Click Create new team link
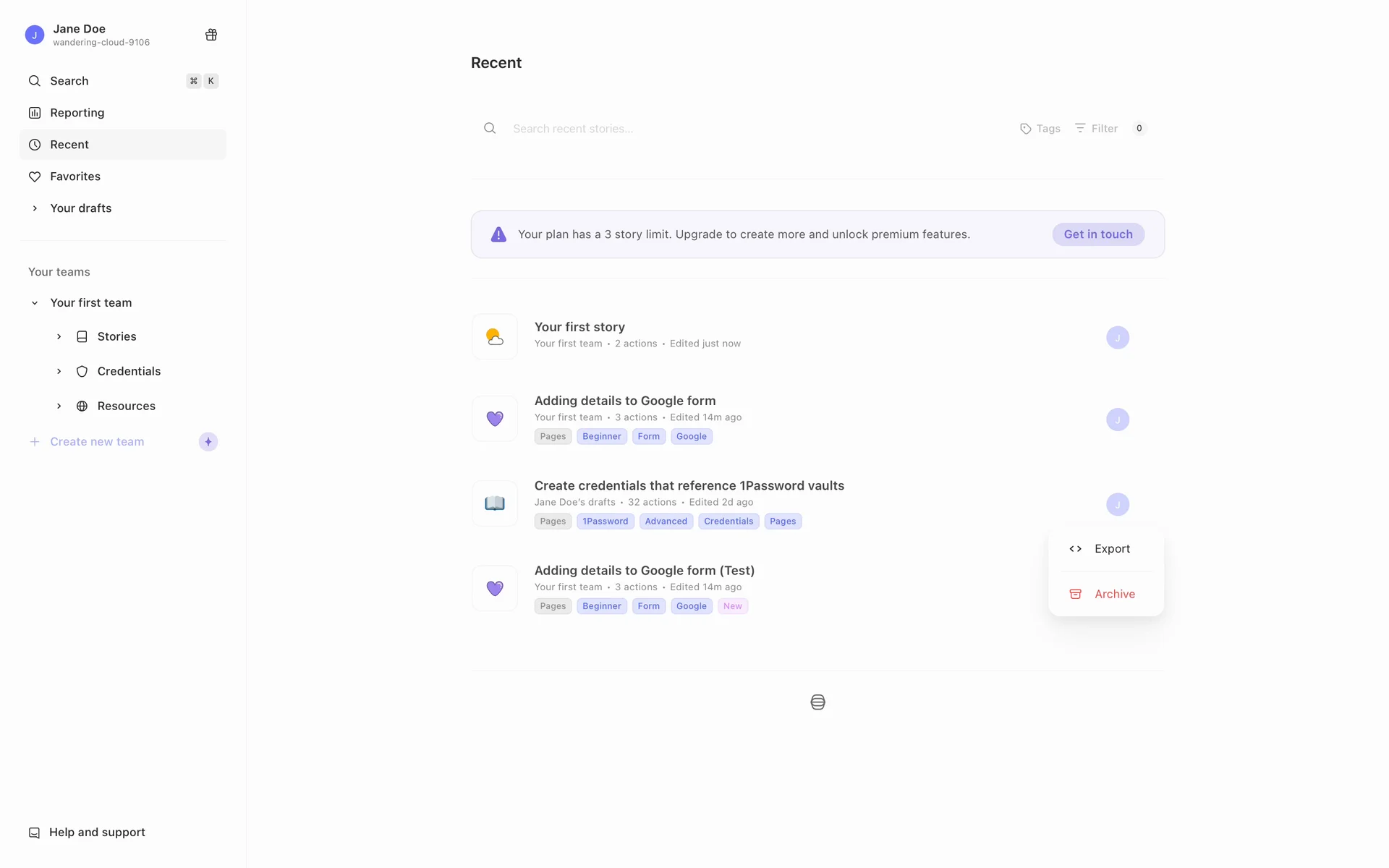The width and height of the screenshot is (1389, 868). pyautogui.click(x=97, y=442)
